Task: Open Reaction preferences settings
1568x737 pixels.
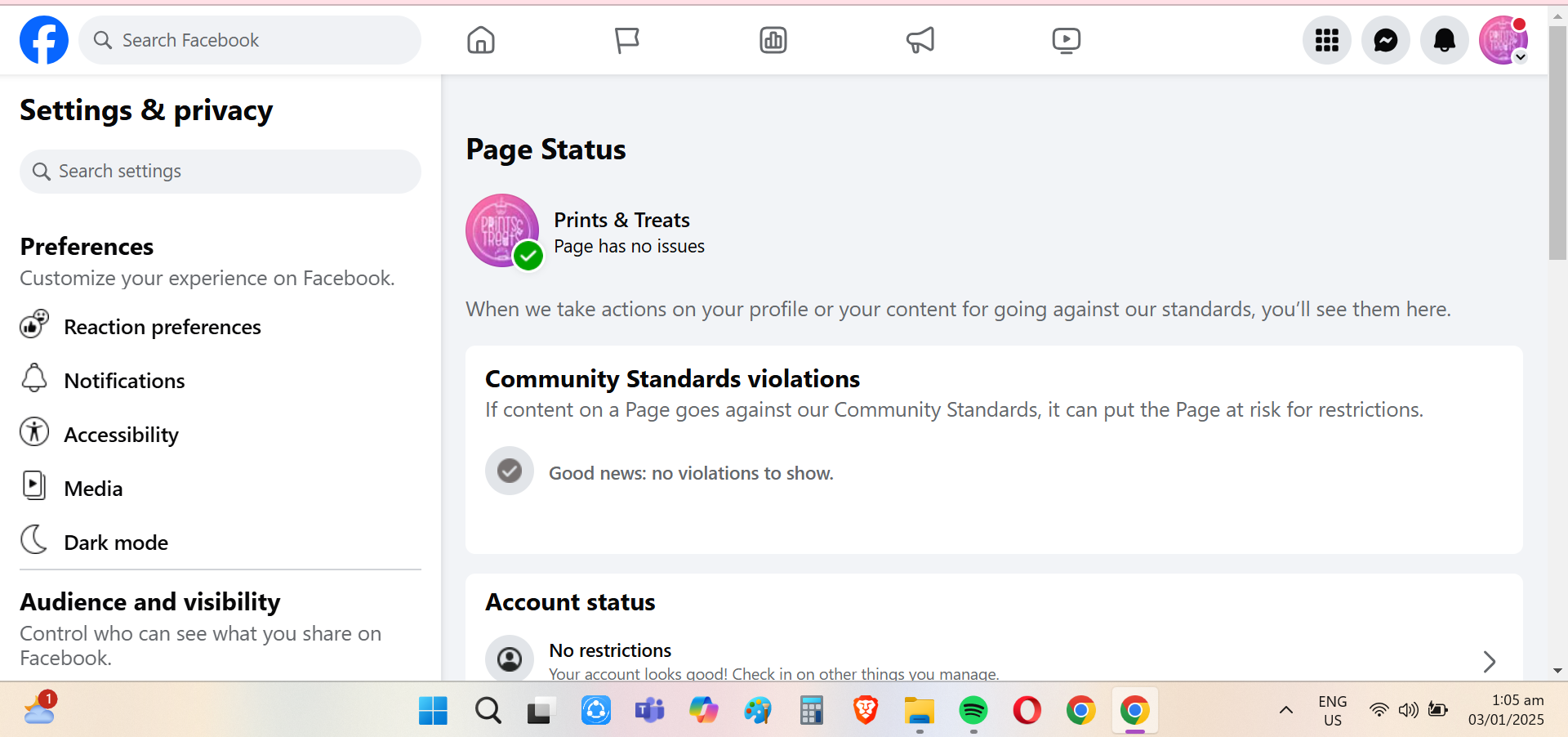Action: tap(162, 327)
